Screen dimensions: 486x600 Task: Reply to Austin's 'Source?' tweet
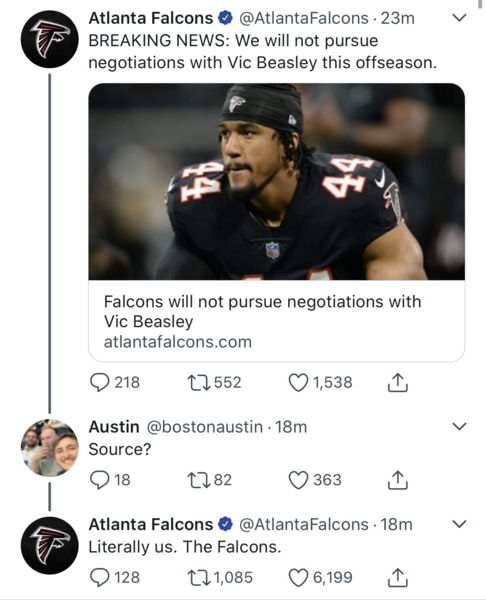click(99, 480)
